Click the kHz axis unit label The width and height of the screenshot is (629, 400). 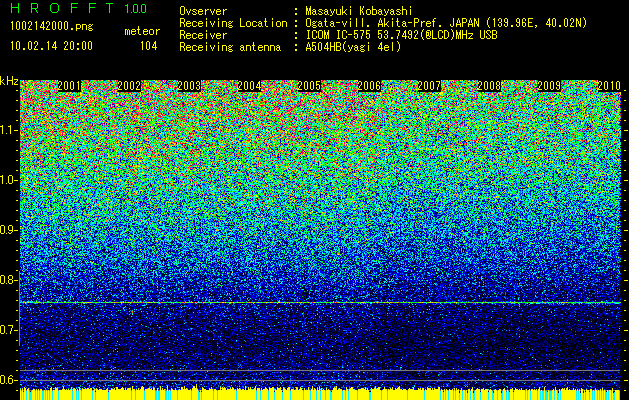(x=9, y=81)
